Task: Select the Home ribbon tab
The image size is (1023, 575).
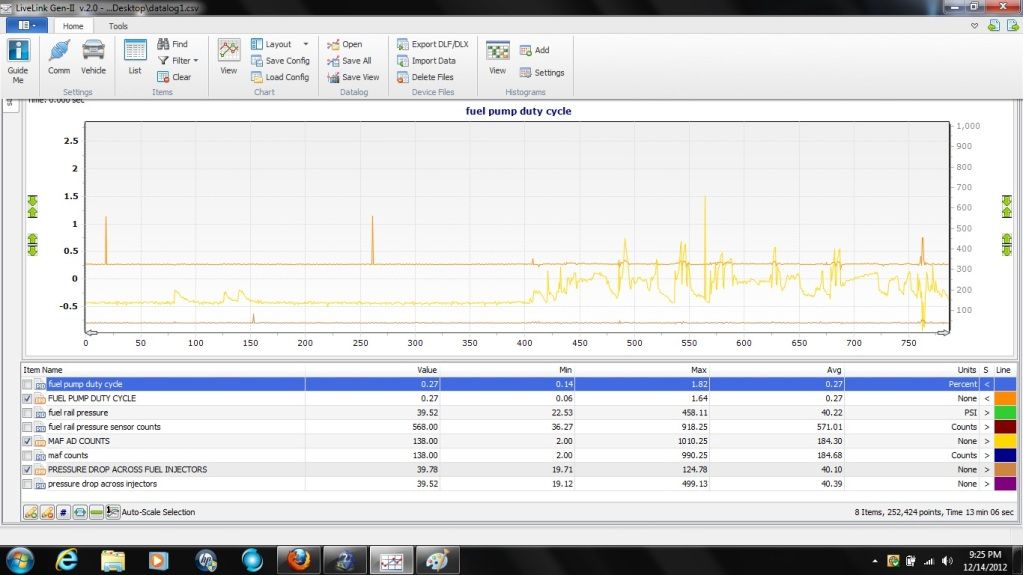Action: 73,26
